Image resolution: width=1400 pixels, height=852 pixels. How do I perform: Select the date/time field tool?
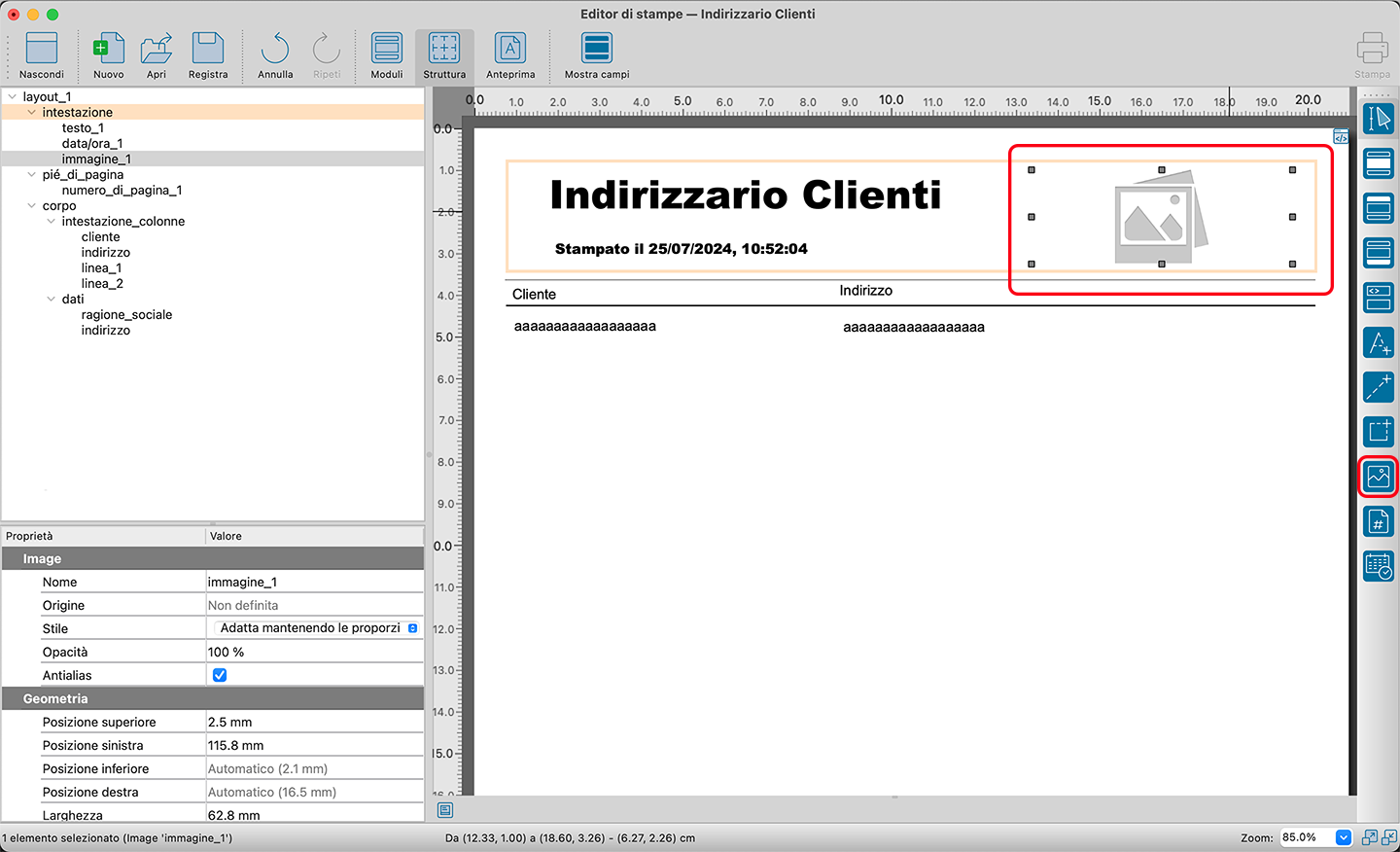click(1378, 566)
